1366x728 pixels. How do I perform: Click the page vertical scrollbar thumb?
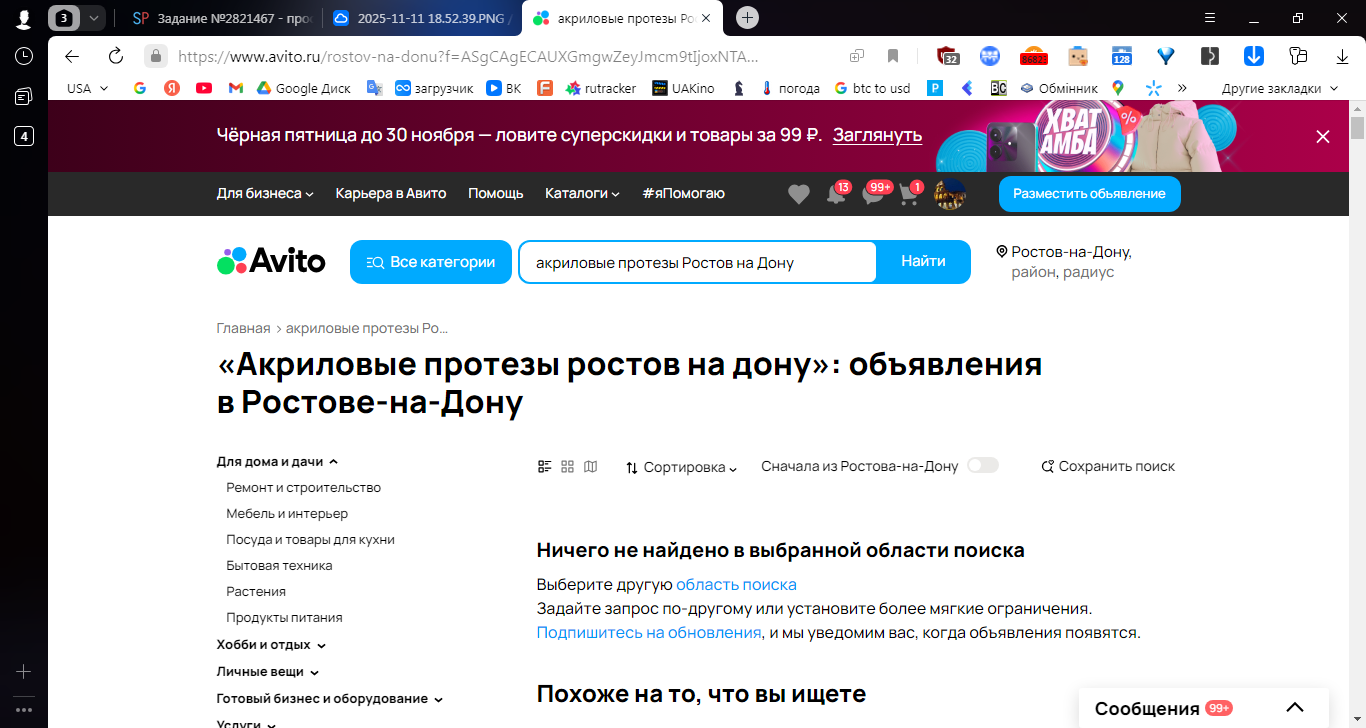pos(1357,128)
